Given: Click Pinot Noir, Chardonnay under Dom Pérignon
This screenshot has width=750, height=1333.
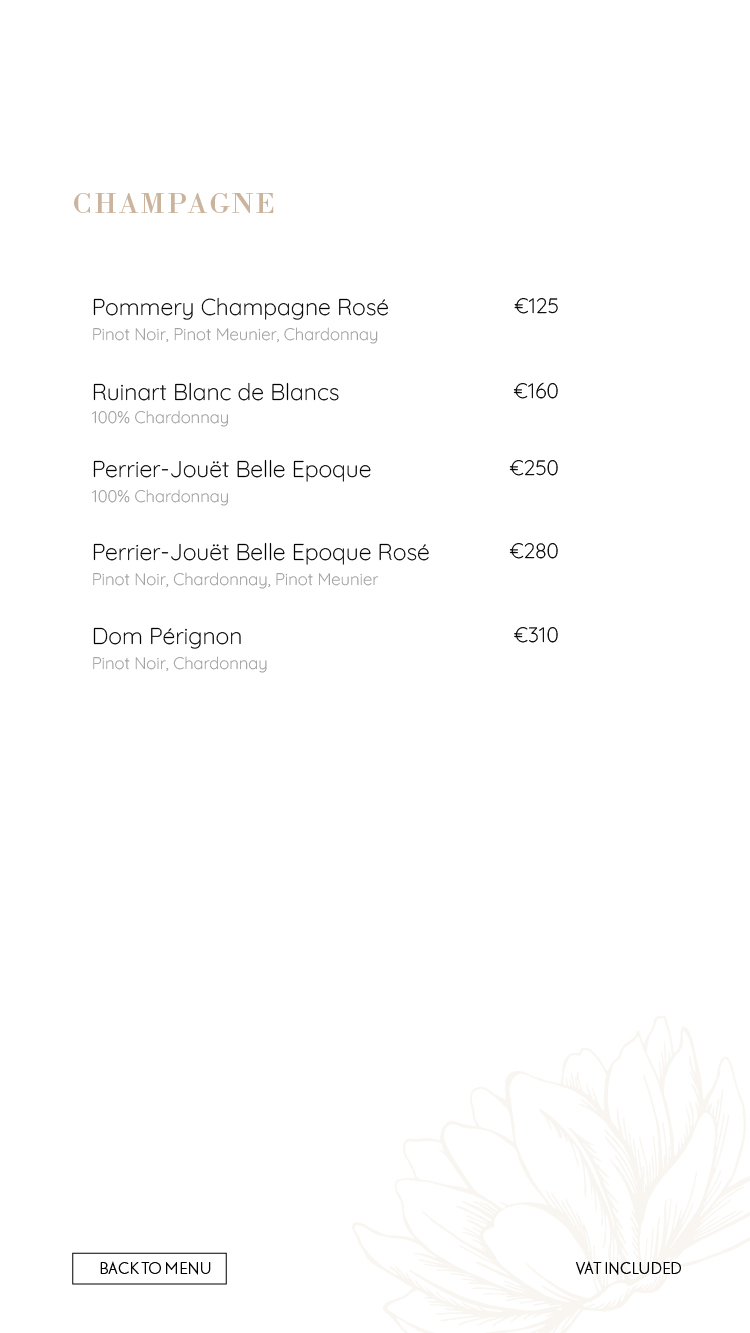Looking at the screenshot, I should (x=180, y=664).
